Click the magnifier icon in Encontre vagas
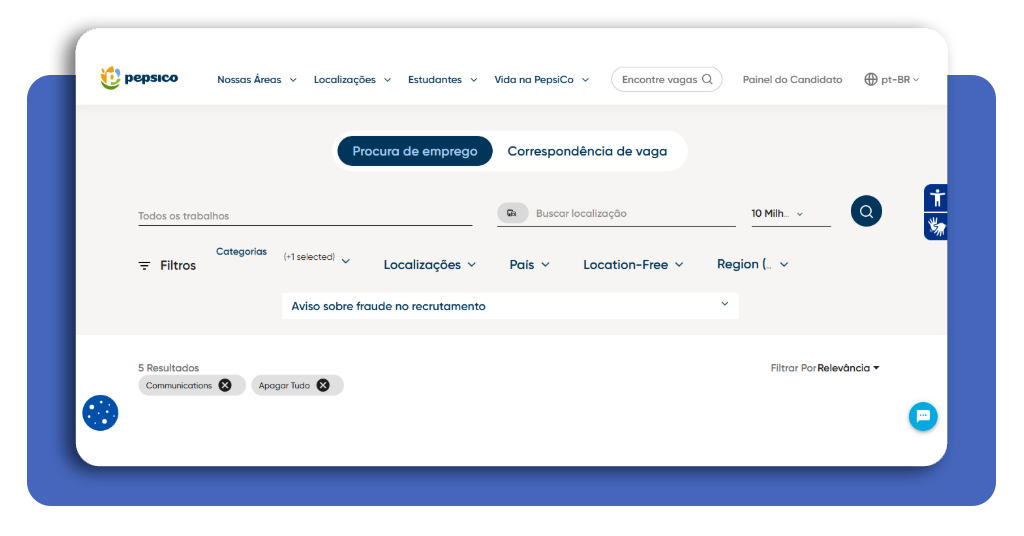This screenshot has width=1024, height=536. click(x=707, y=80)
